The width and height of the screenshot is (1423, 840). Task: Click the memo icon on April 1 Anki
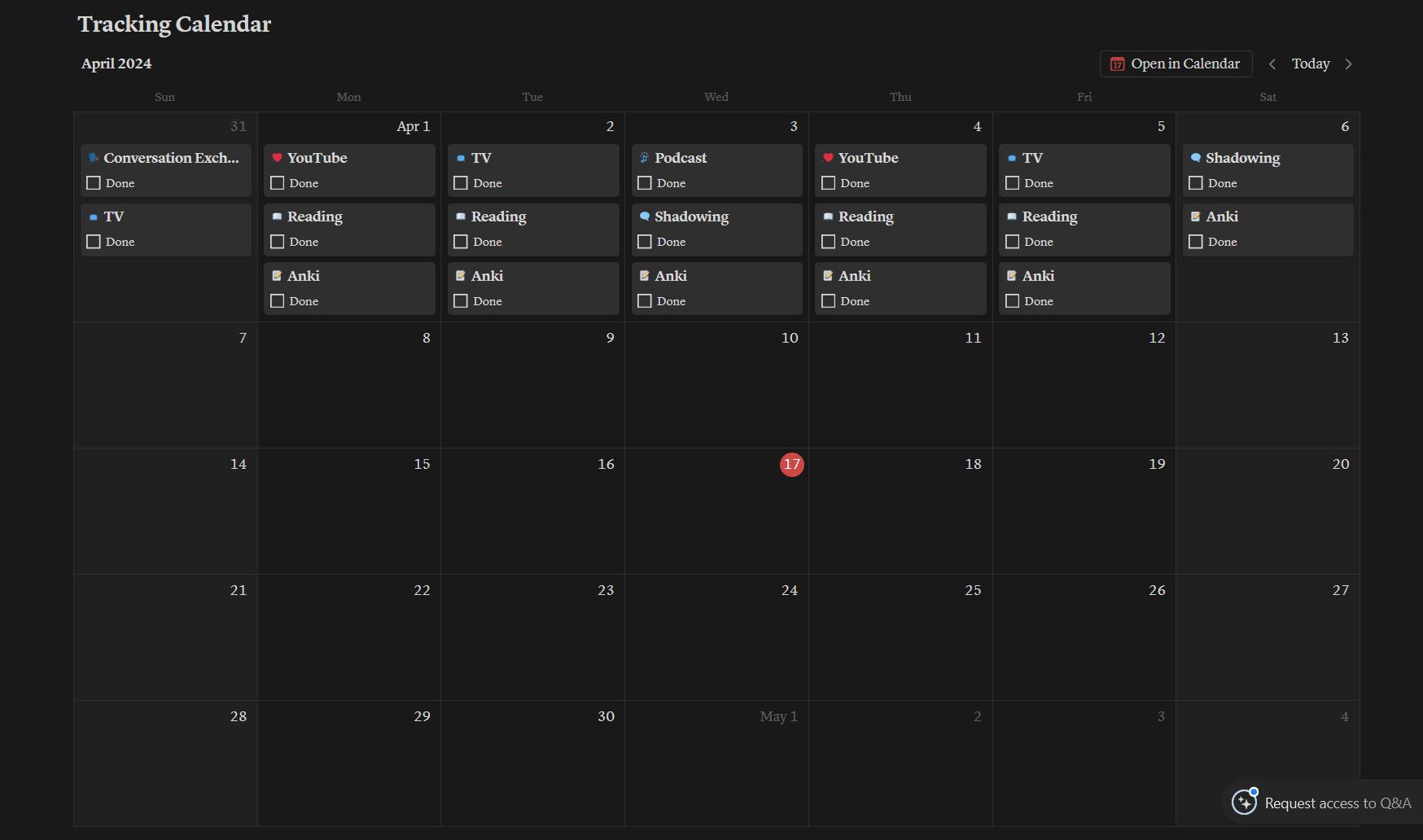[277, 276]
